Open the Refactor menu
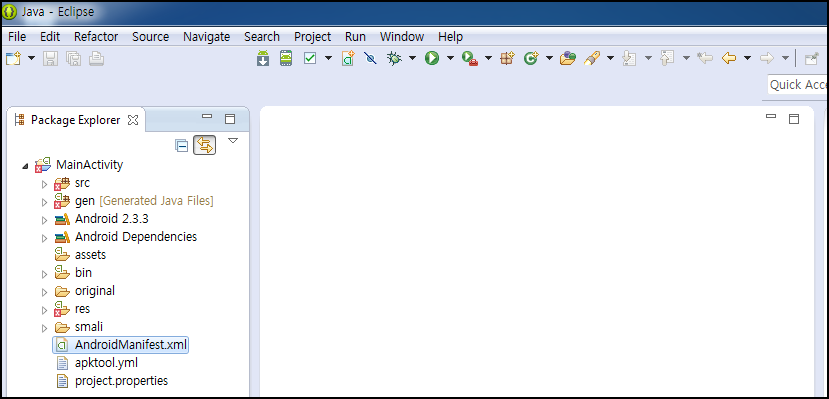Viewport: 829px width, 399px height. [x=96, y=36]
